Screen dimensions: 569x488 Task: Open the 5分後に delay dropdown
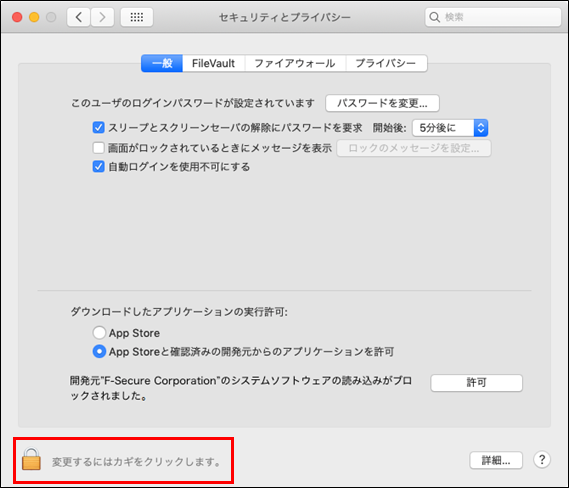point(450,128)
